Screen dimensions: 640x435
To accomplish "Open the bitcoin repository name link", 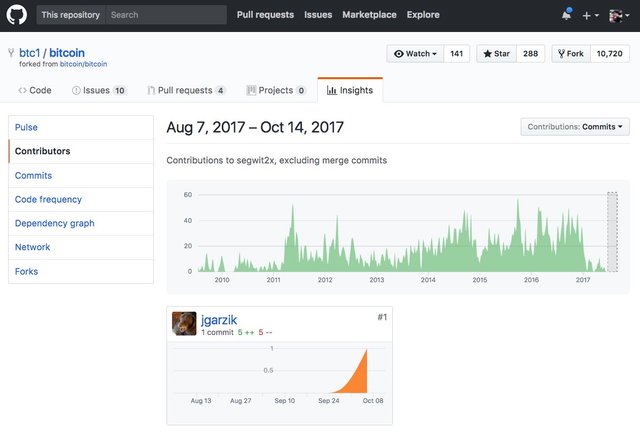I will coord(67,53).
